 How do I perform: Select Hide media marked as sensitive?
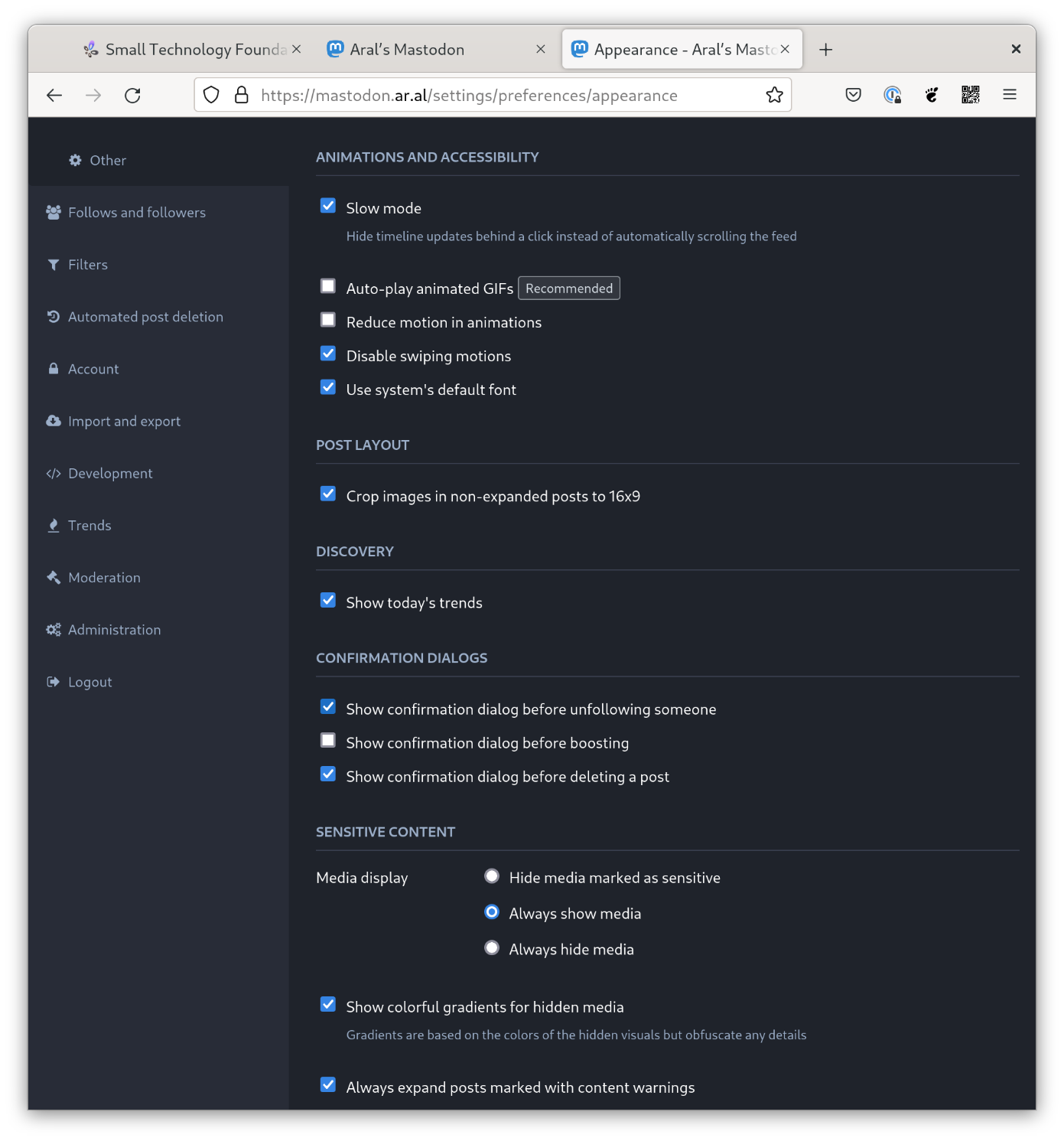point(492,876)
